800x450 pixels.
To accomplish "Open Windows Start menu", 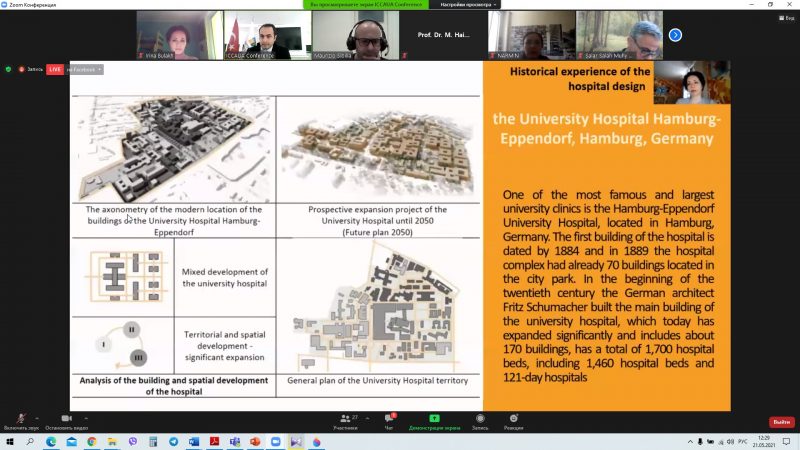I will 10,441.
